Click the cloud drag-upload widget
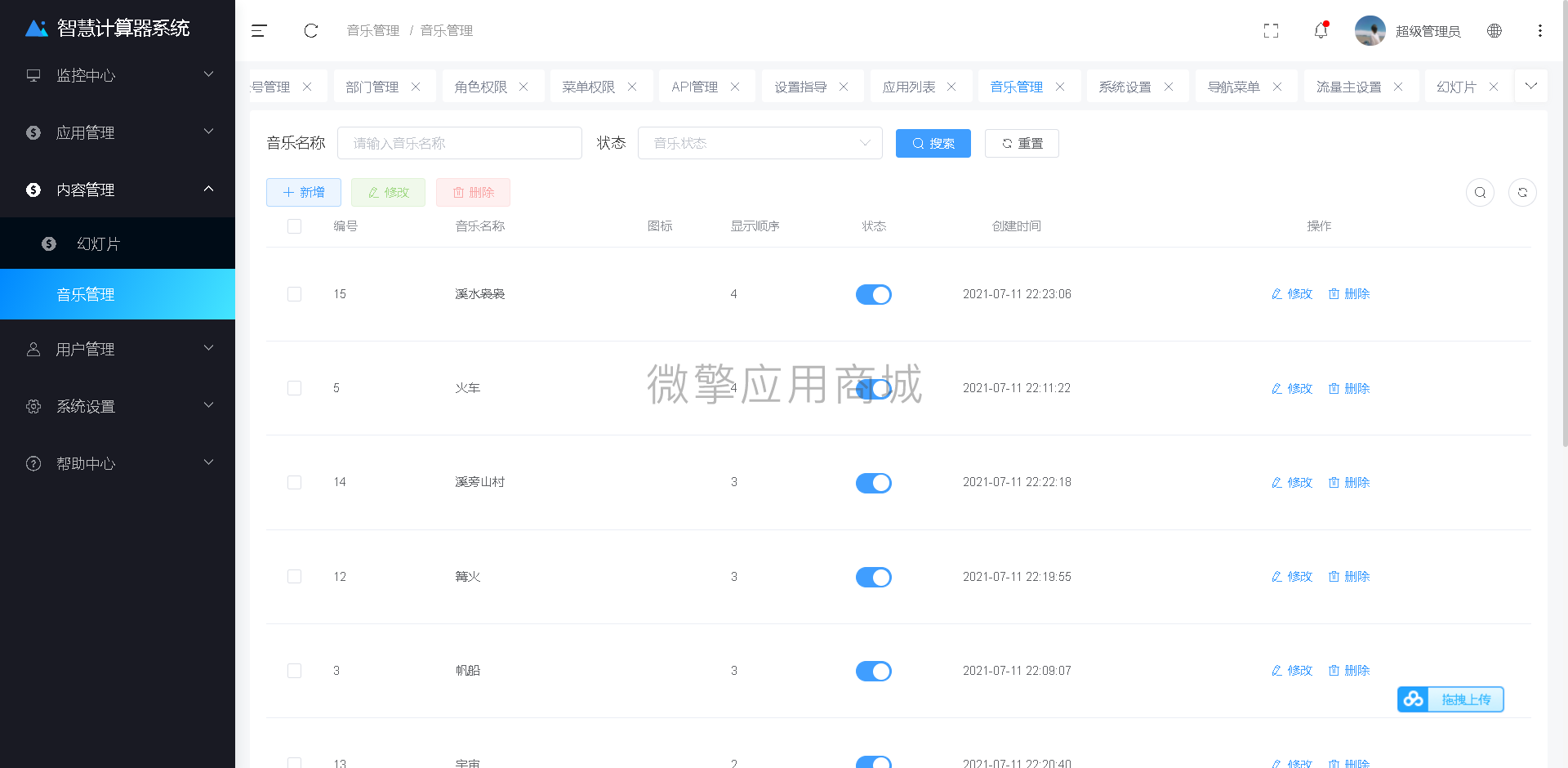Image resolution: width=1568 pixels, height=768 pixels. (1450, 699)
